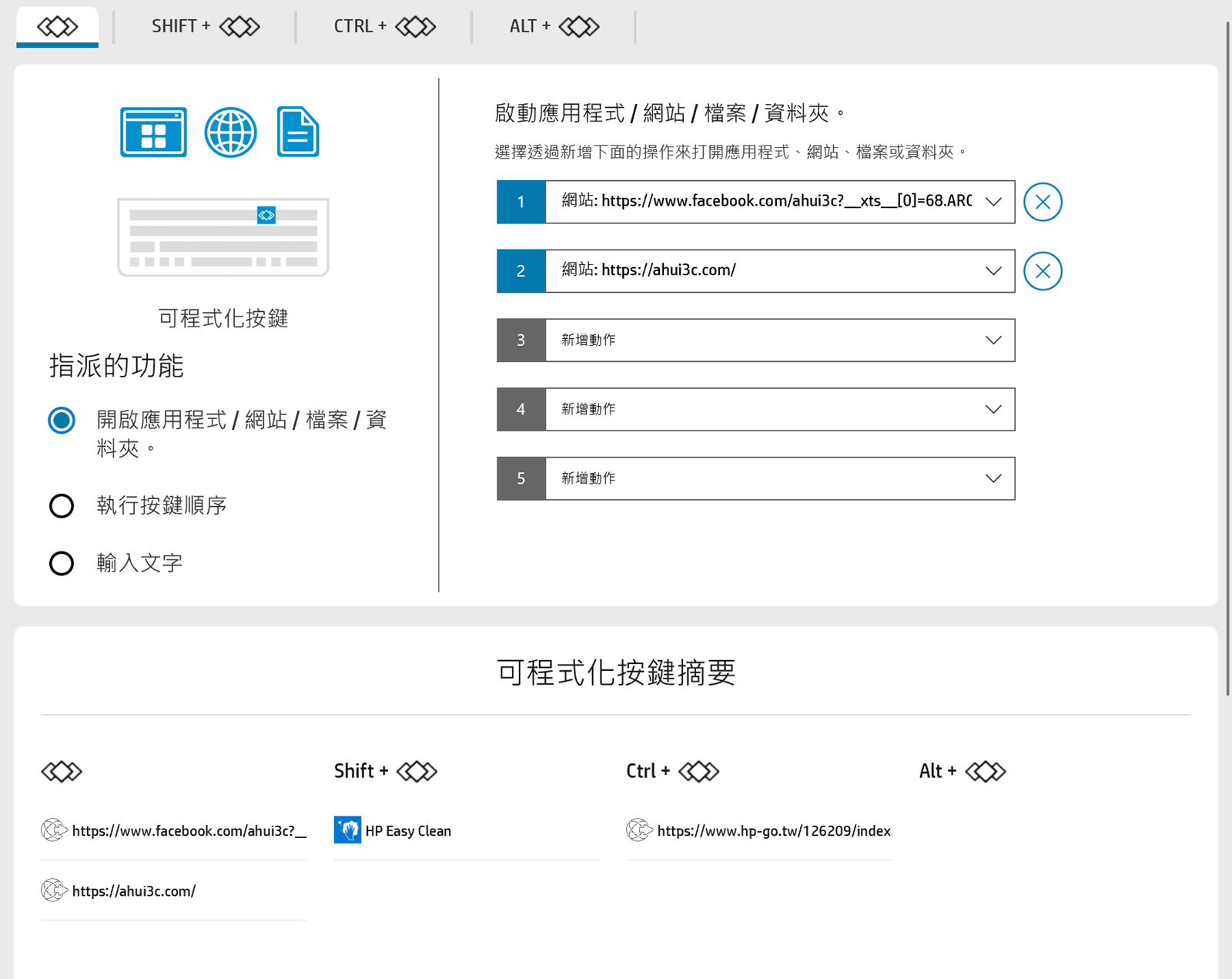Viewport: 1232px width, 979px height.
Task: Select the 輸入文字 radio option
Action: (62, 564)
